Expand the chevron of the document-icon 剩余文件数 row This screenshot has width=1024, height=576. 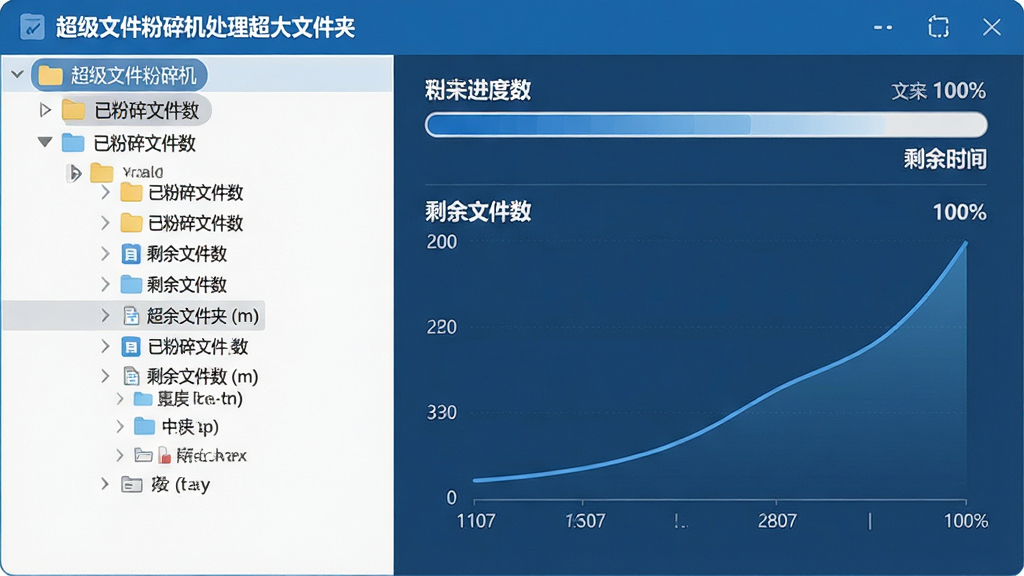coord(105,253)
